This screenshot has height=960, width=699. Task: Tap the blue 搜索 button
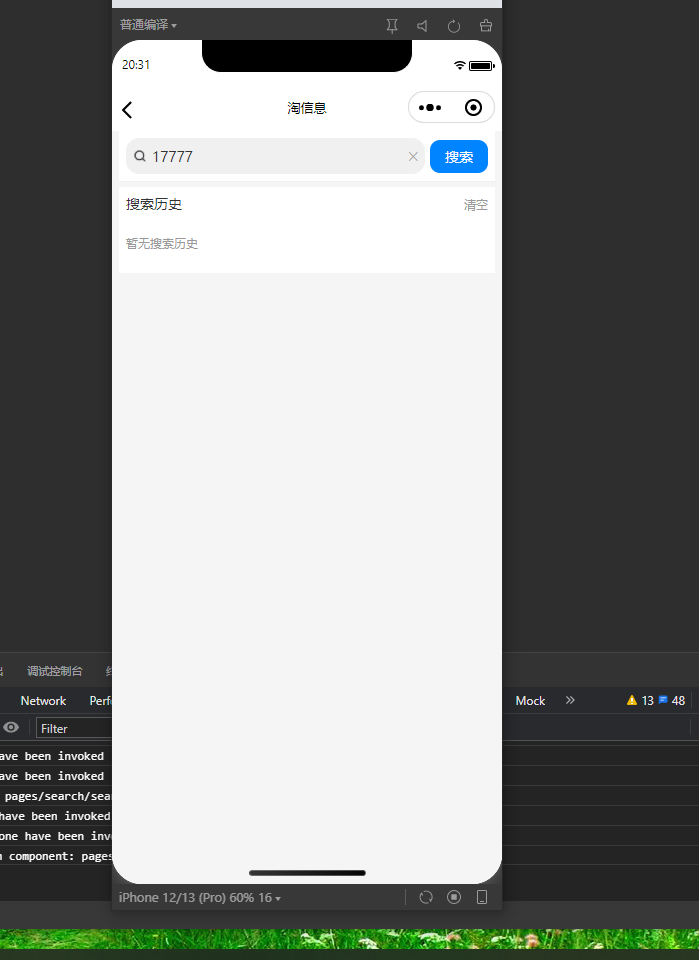coord(459,157)
